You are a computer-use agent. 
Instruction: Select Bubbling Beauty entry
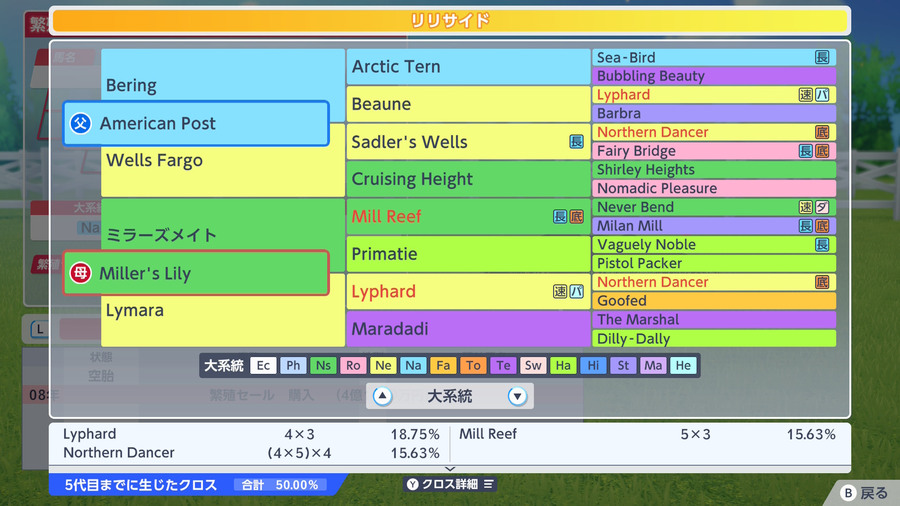(x=714, y=76)
